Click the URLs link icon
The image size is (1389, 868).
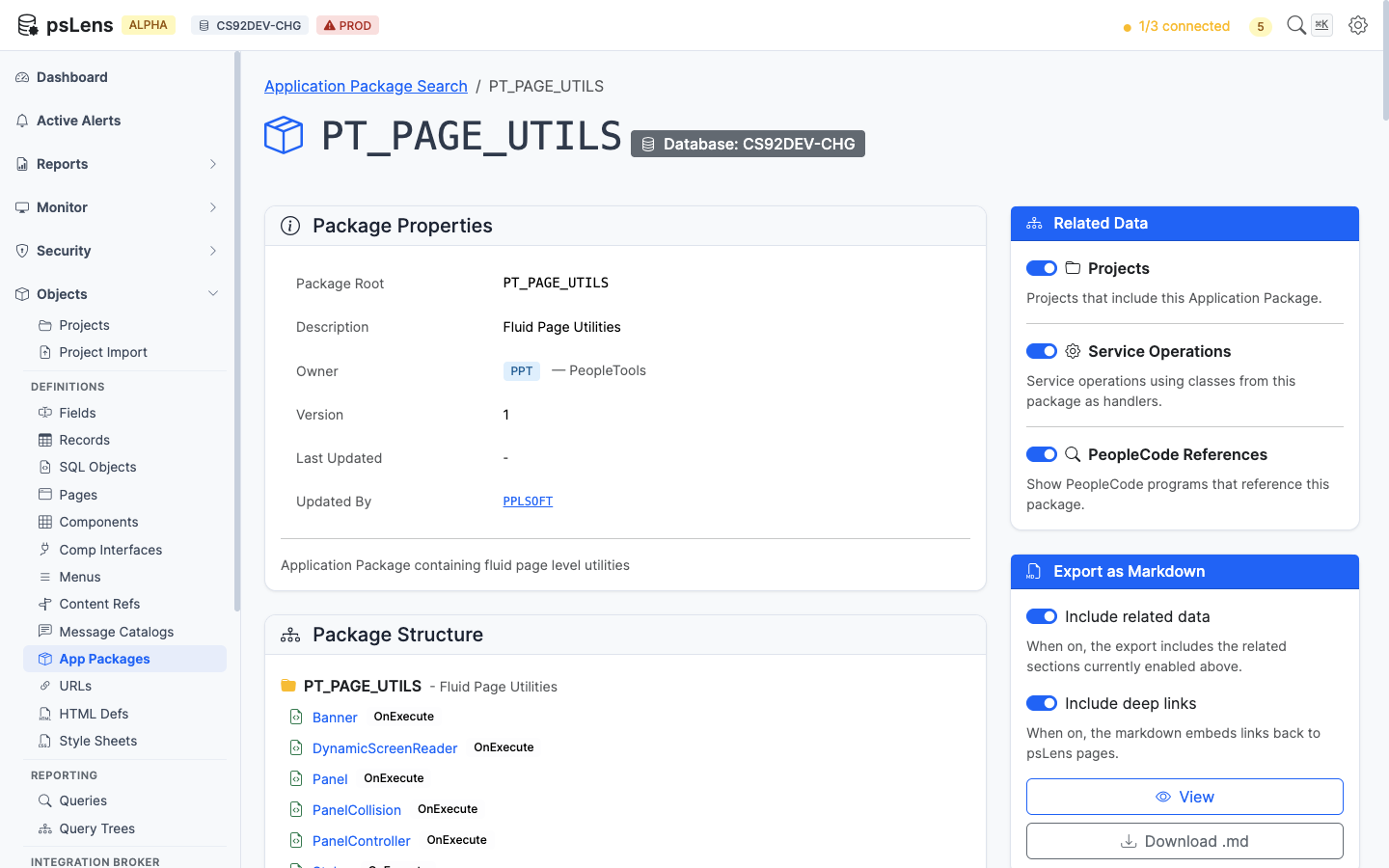44,686
